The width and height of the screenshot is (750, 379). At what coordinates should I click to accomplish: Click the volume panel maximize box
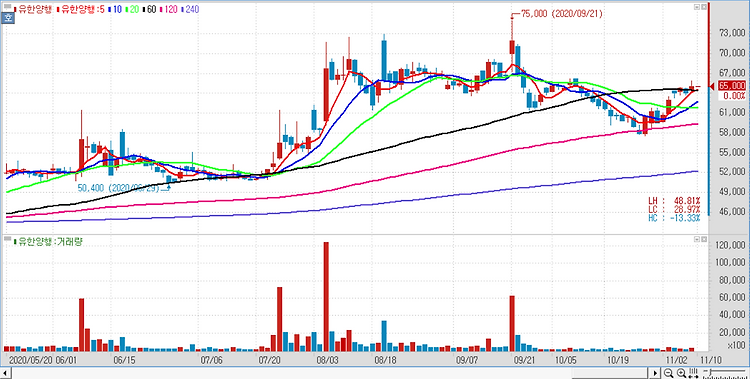pyautogui.click(x=696, y=238)
